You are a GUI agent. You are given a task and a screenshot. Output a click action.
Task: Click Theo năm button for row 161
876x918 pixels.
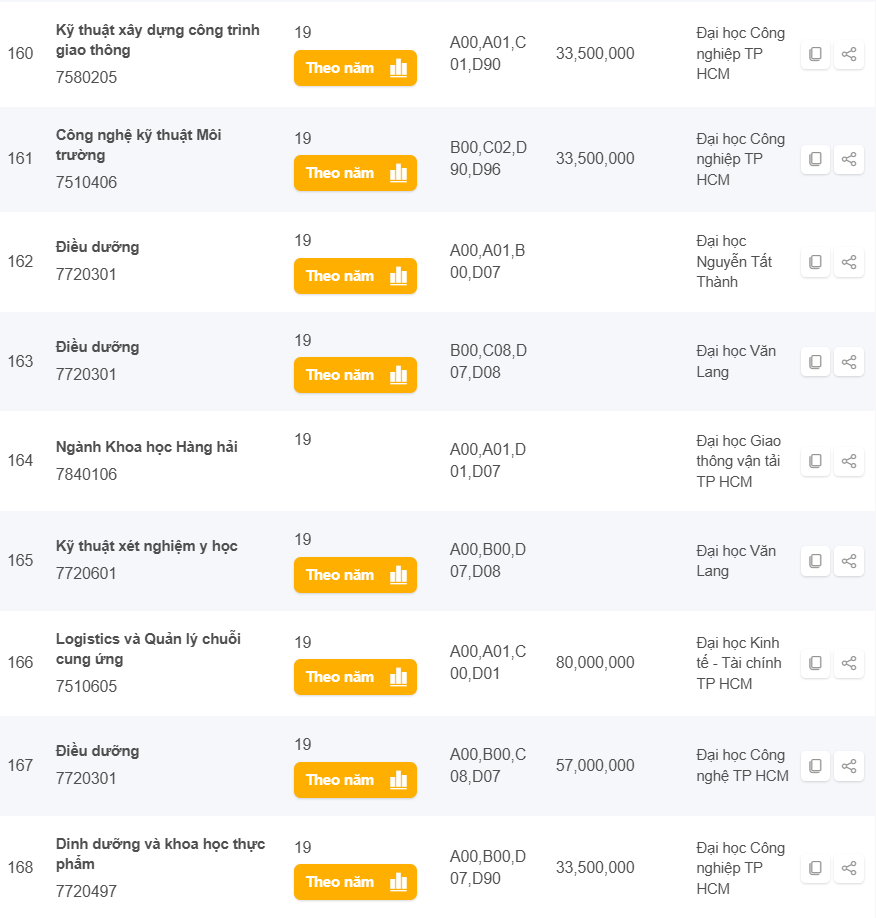point(355,173)
